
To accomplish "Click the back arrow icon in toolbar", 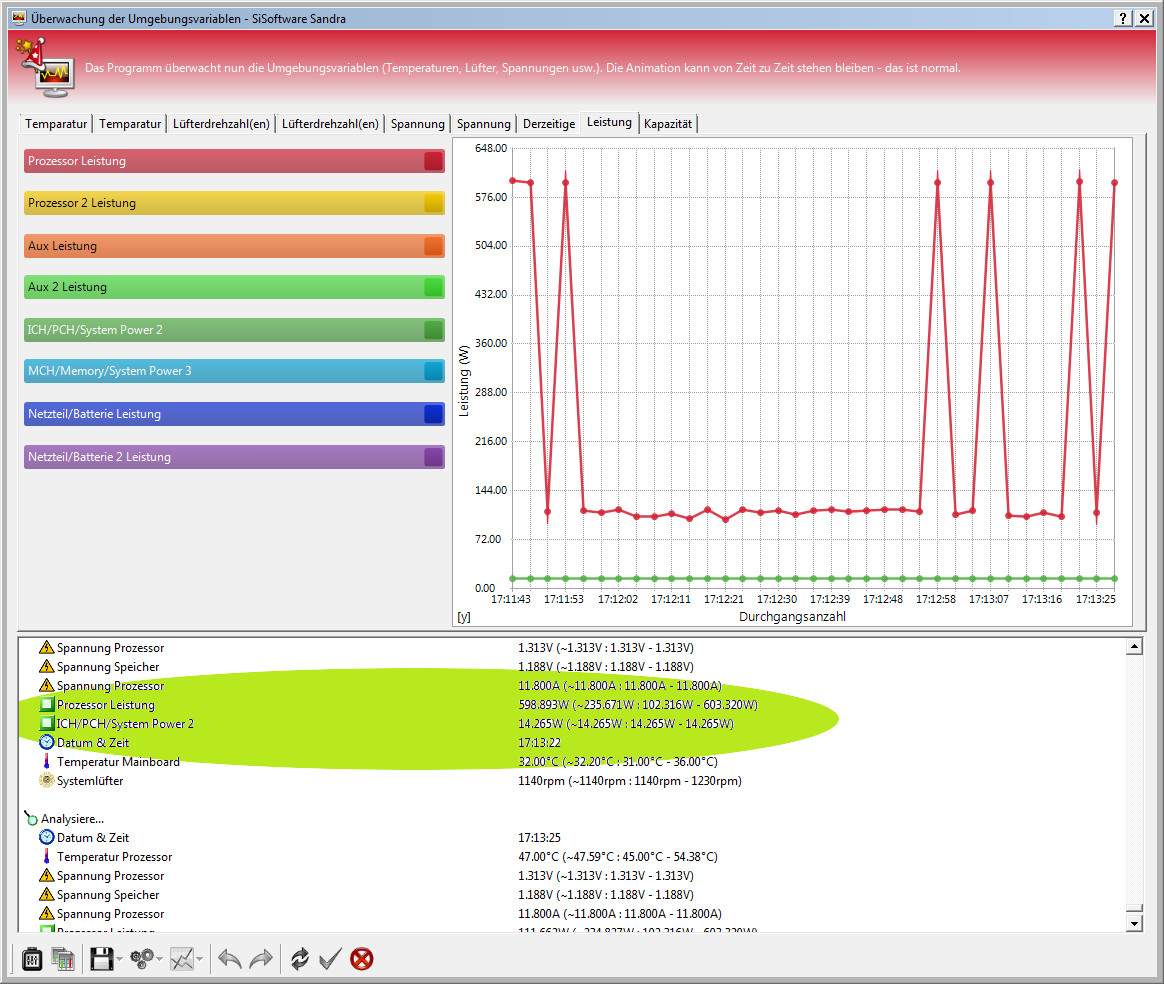I will point(230,959).
